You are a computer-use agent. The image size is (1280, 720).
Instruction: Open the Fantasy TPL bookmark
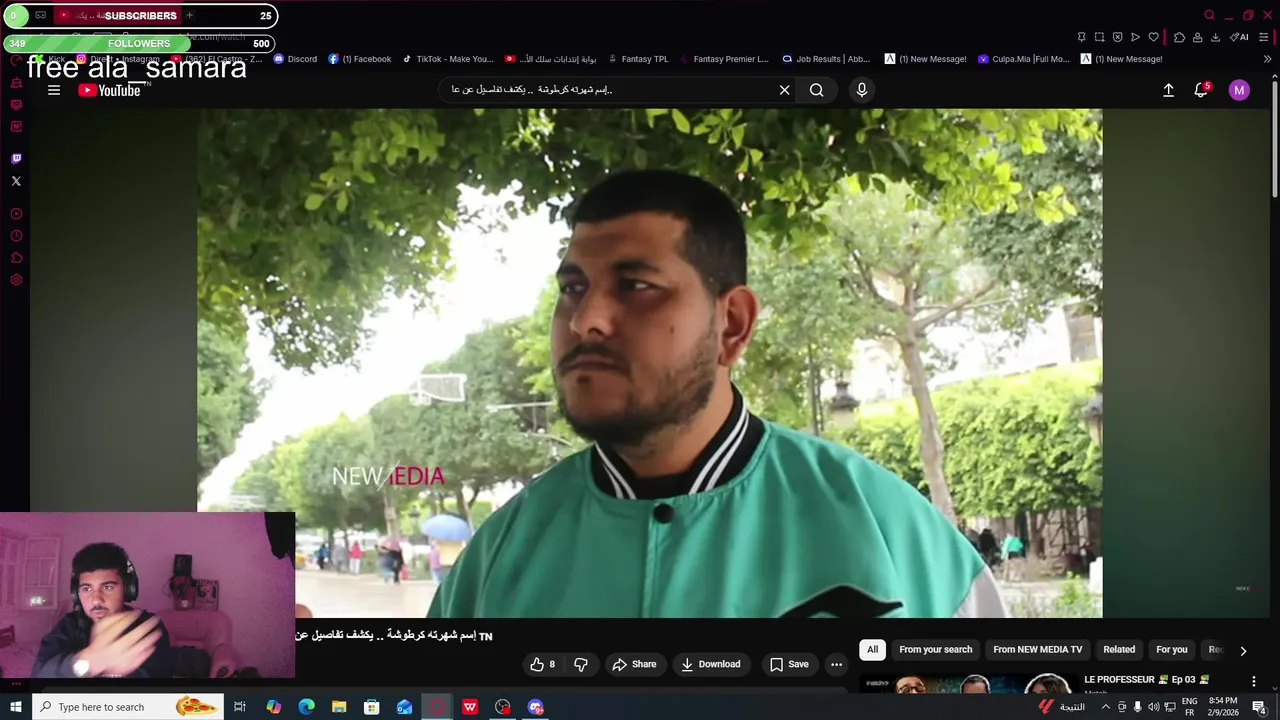point(638,59)
